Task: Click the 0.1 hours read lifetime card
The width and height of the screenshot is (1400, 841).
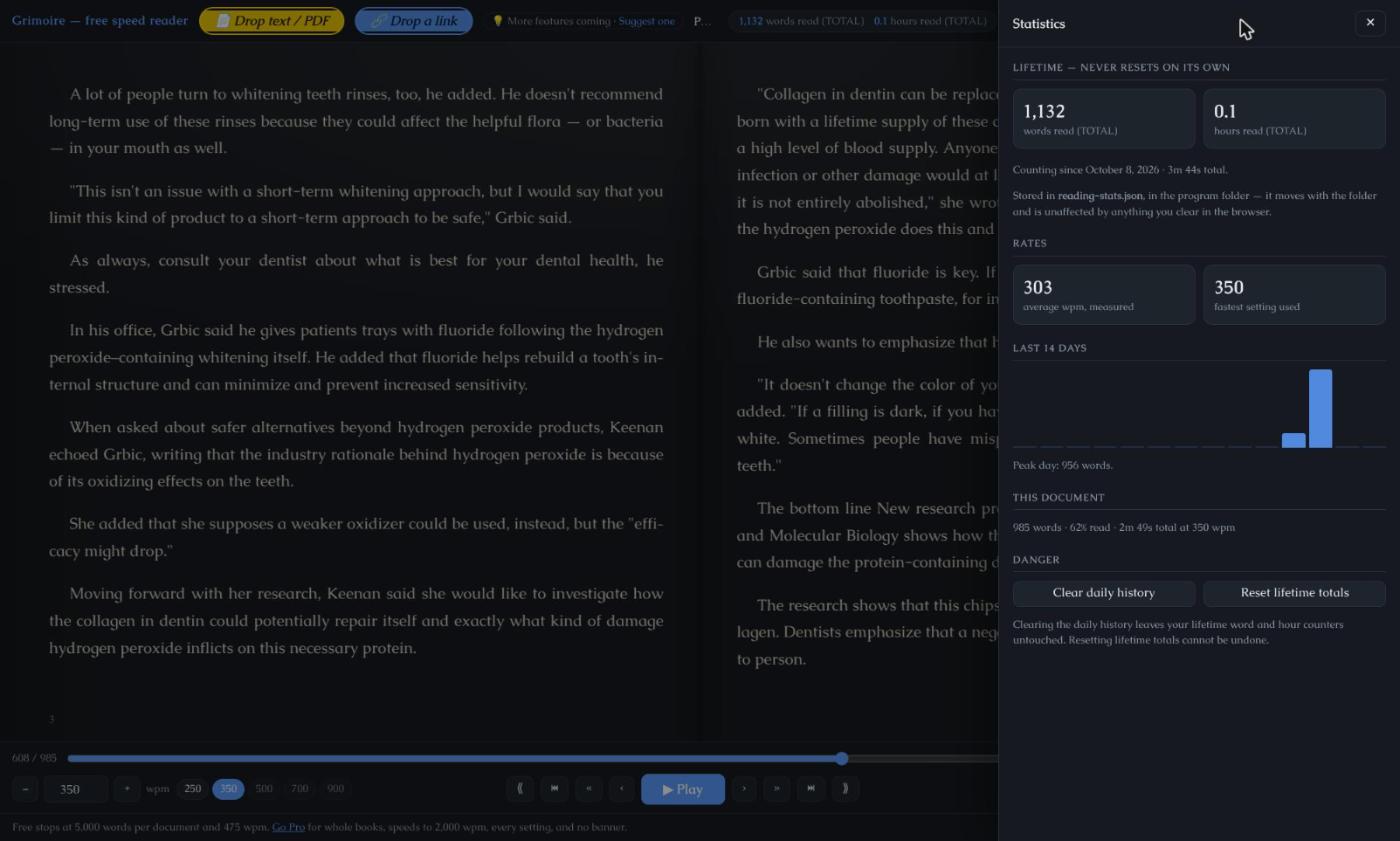Action: (1295, 118)
